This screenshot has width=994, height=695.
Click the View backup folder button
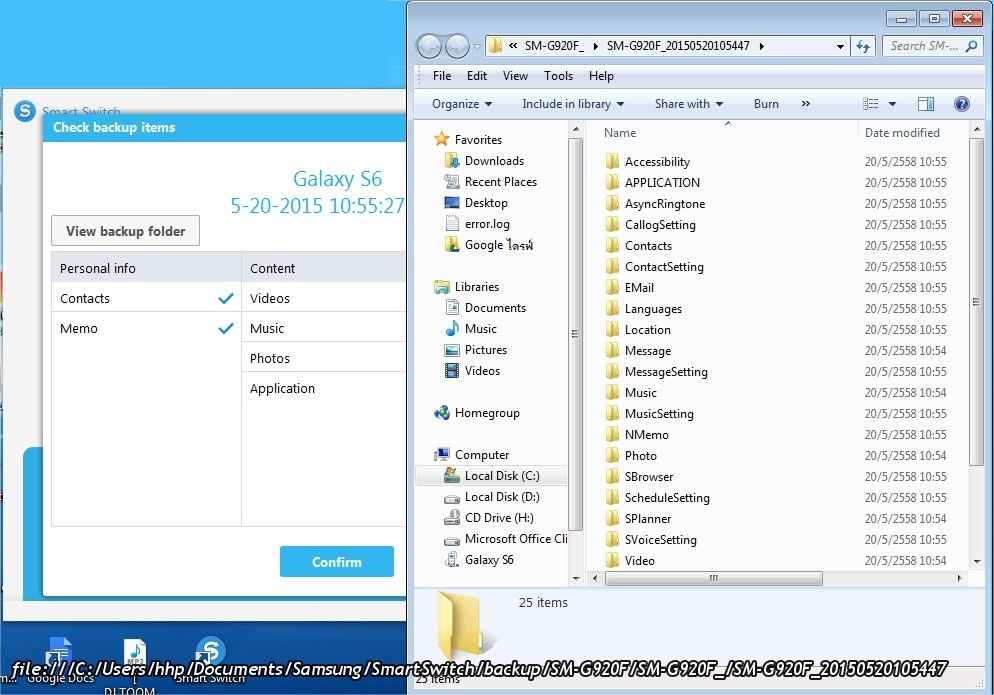tap(126, 231)
